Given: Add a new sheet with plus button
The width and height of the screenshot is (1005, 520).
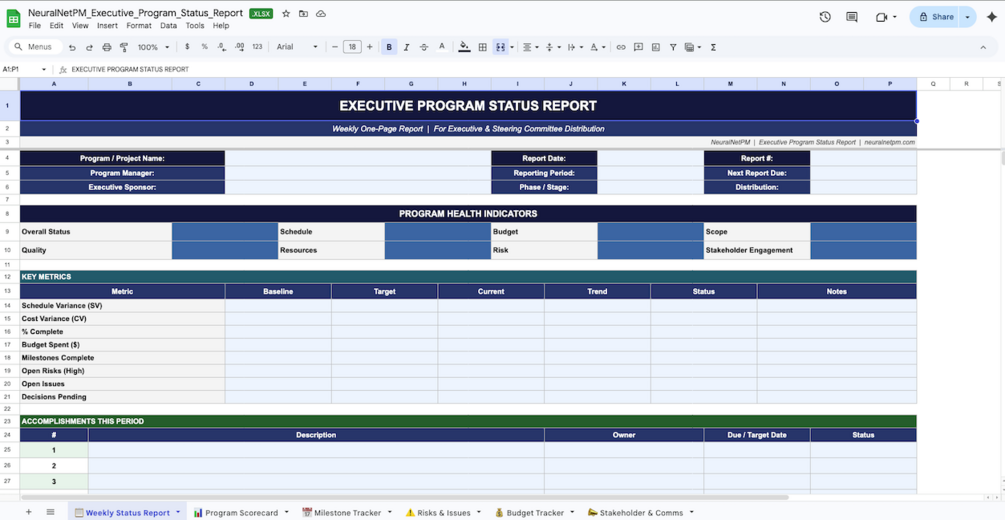Looking at the screenshot, I should (x=28, y=512).
